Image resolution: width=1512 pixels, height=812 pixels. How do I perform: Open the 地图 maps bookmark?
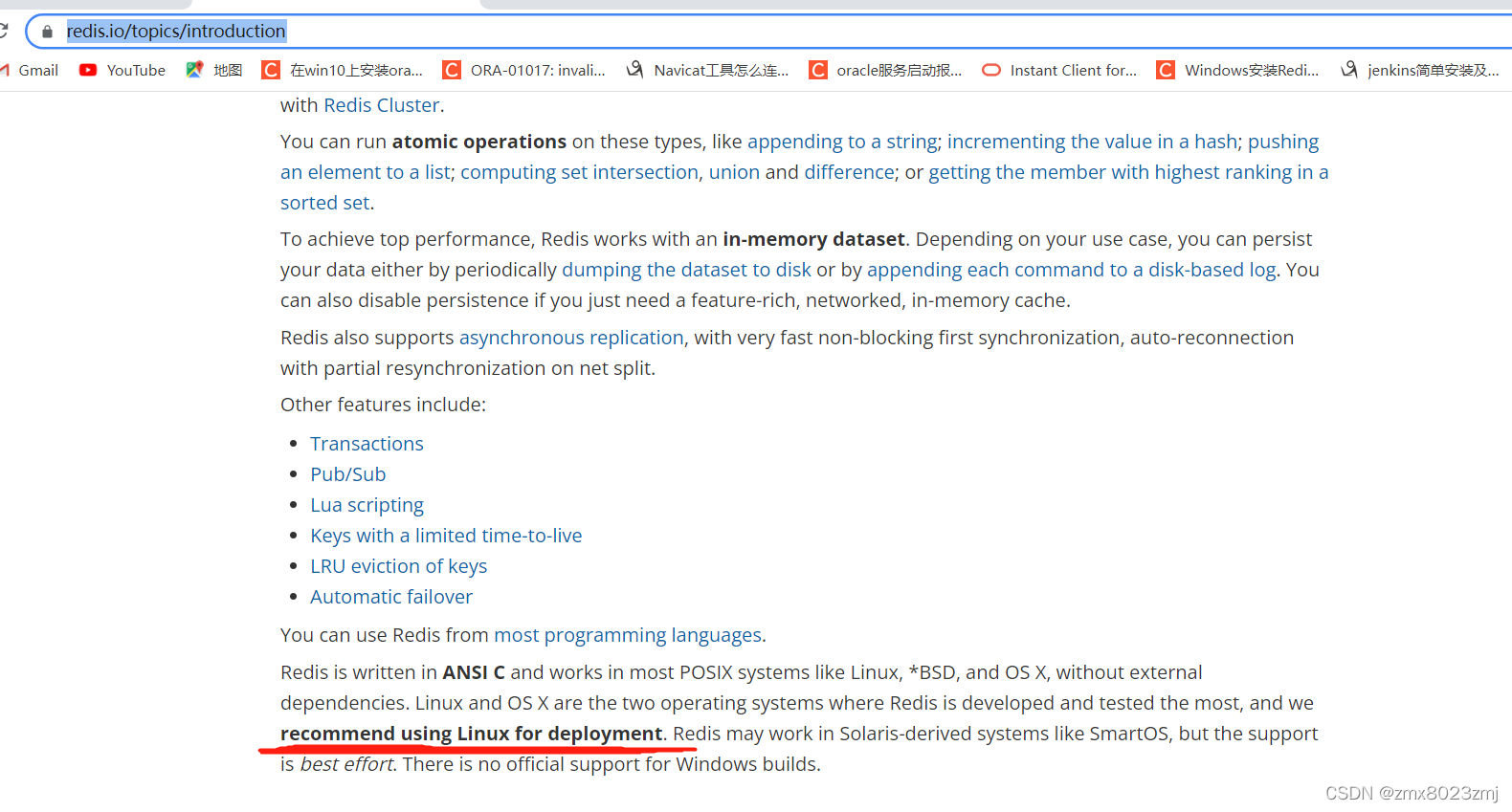pyautogui.click(x=214, y=70)
